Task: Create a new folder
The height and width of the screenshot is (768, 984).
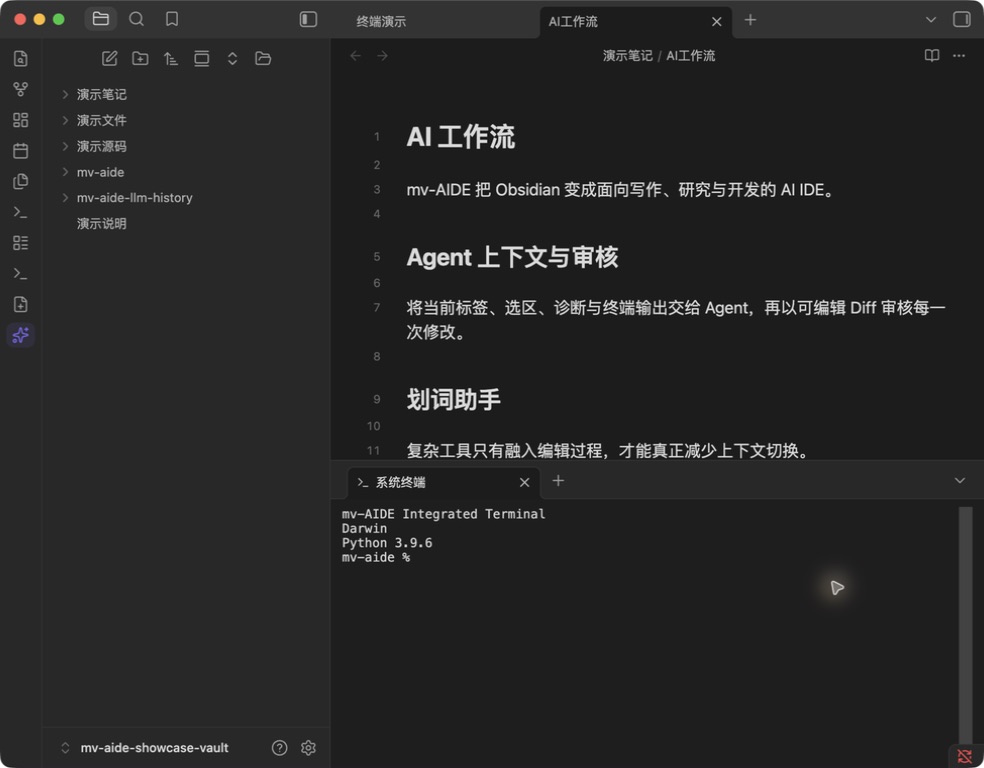Action: [140, 58]
